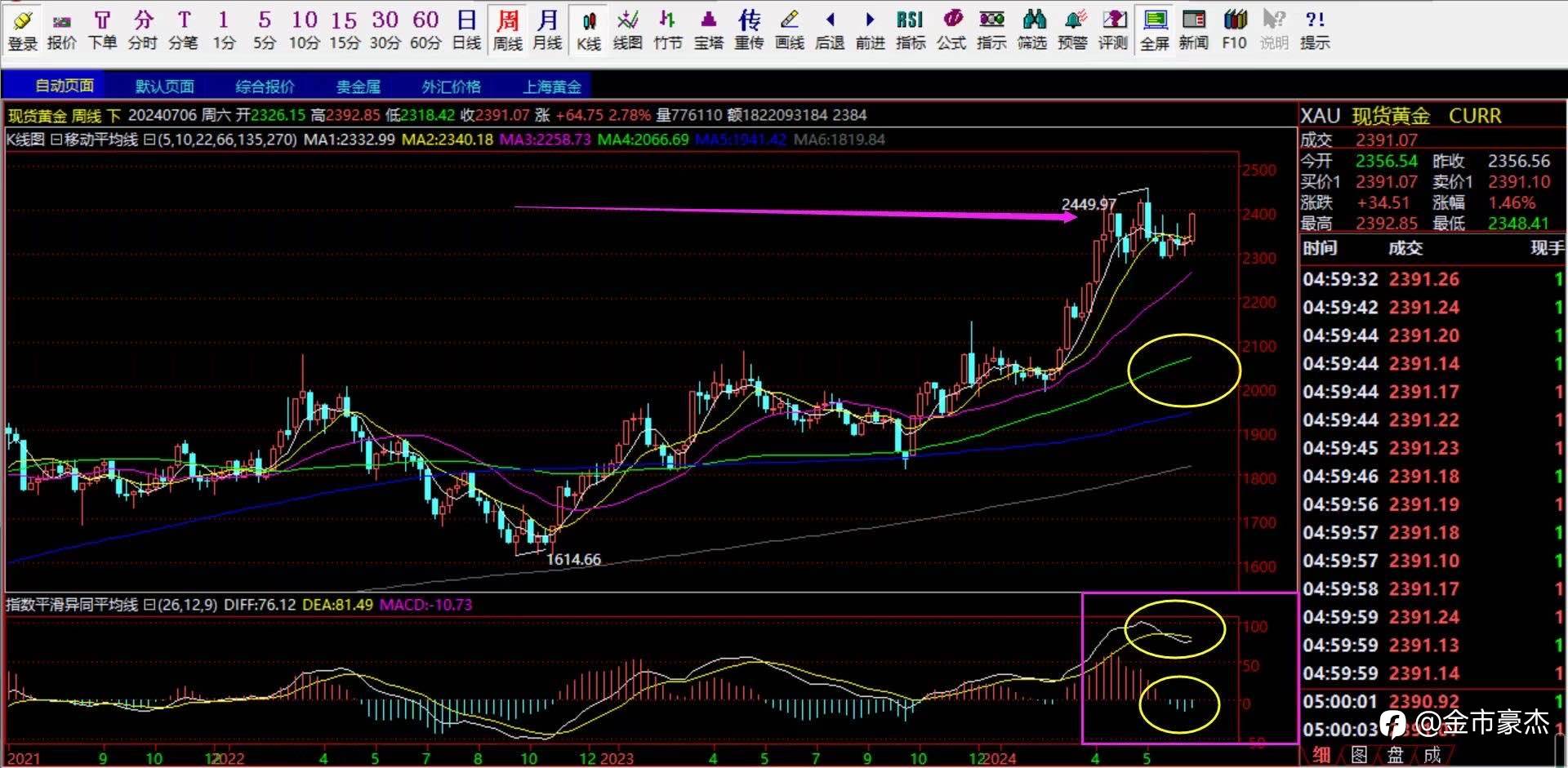Open the 下单 order placement tool
The width and height of the screenshot is (1568, 768).
click(x=102, y=29)
